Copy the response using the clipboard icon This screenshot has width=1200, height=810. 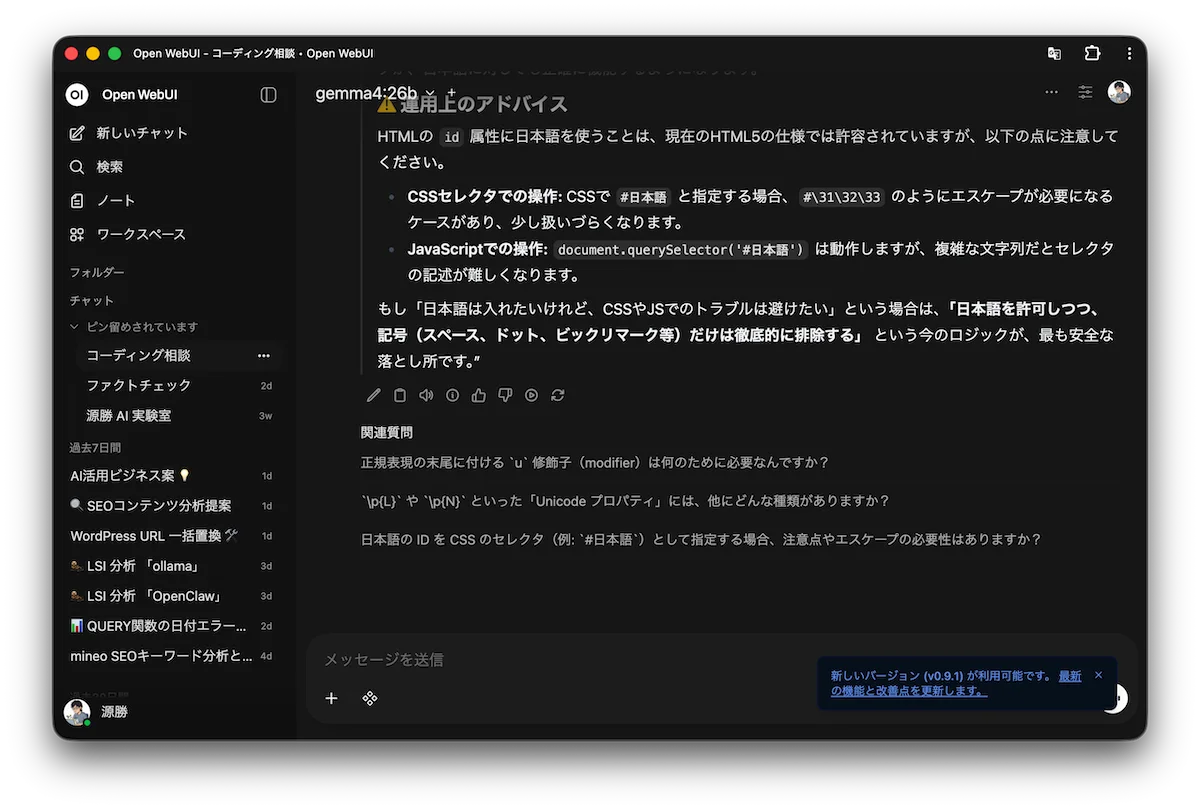pos(399,395)
